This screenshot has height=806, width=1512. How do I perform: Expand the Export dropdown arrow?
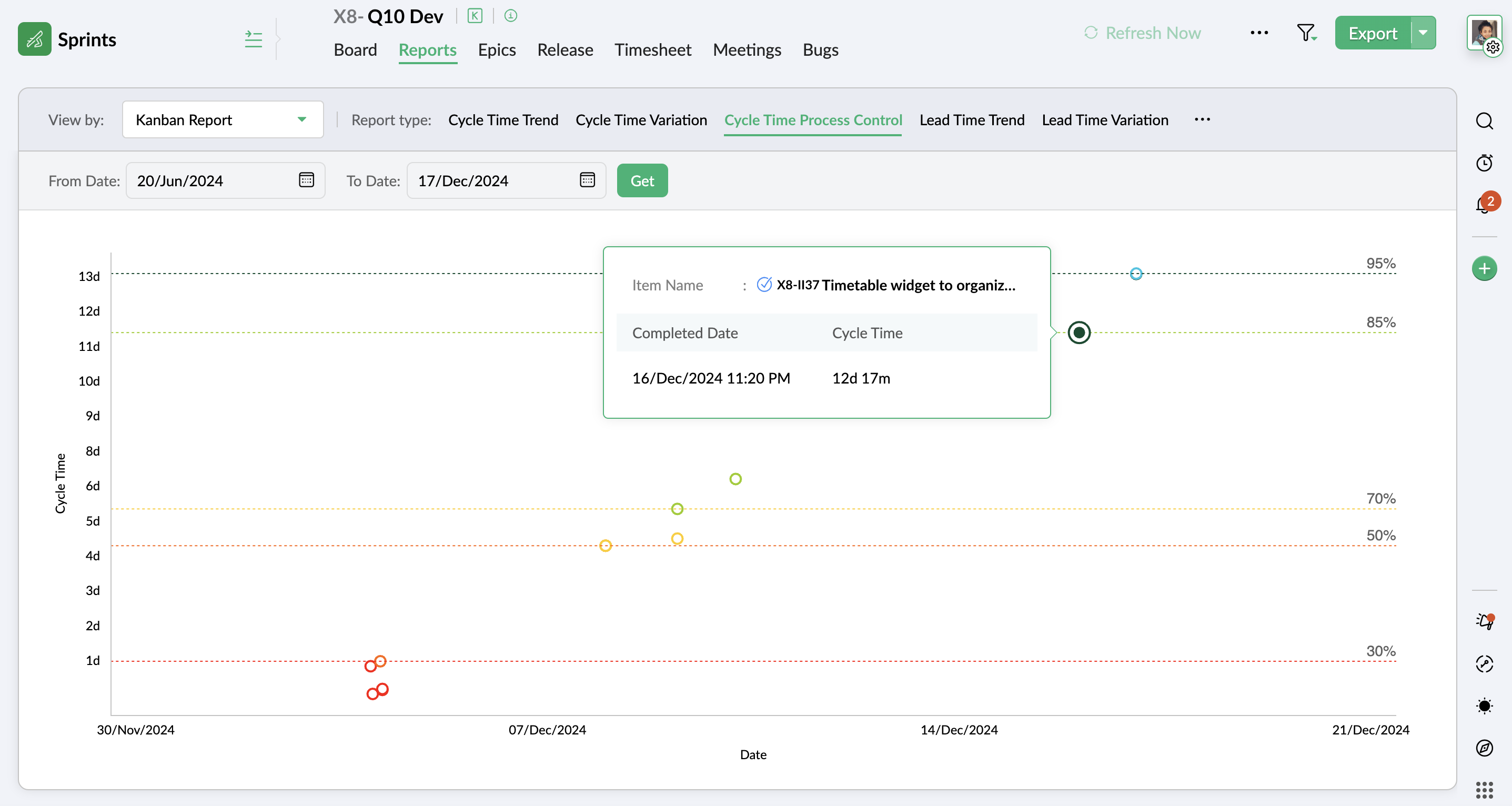(1424, 33)
